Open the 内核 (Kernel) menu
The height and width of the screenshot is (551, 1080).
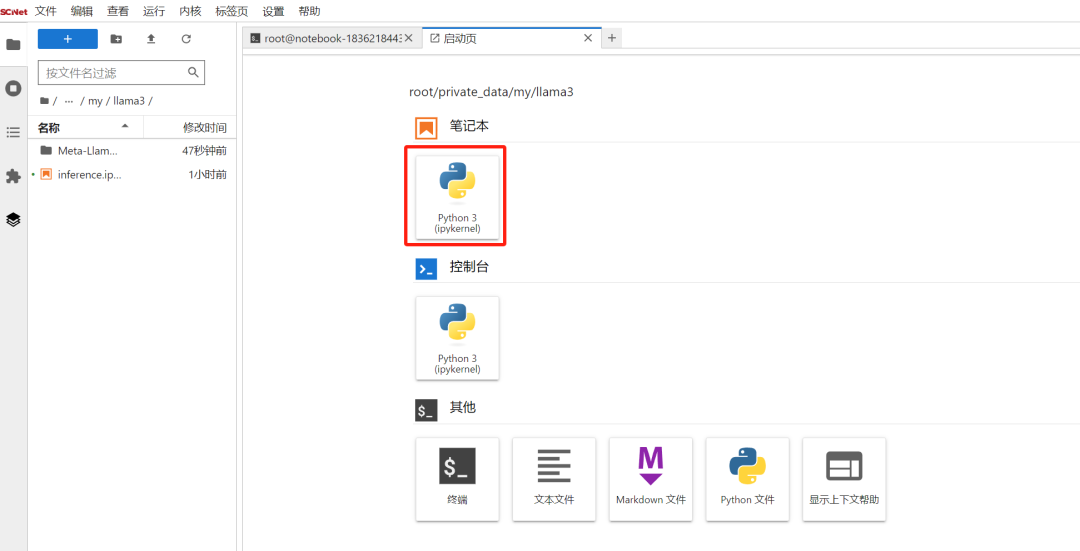pos(190,11)
